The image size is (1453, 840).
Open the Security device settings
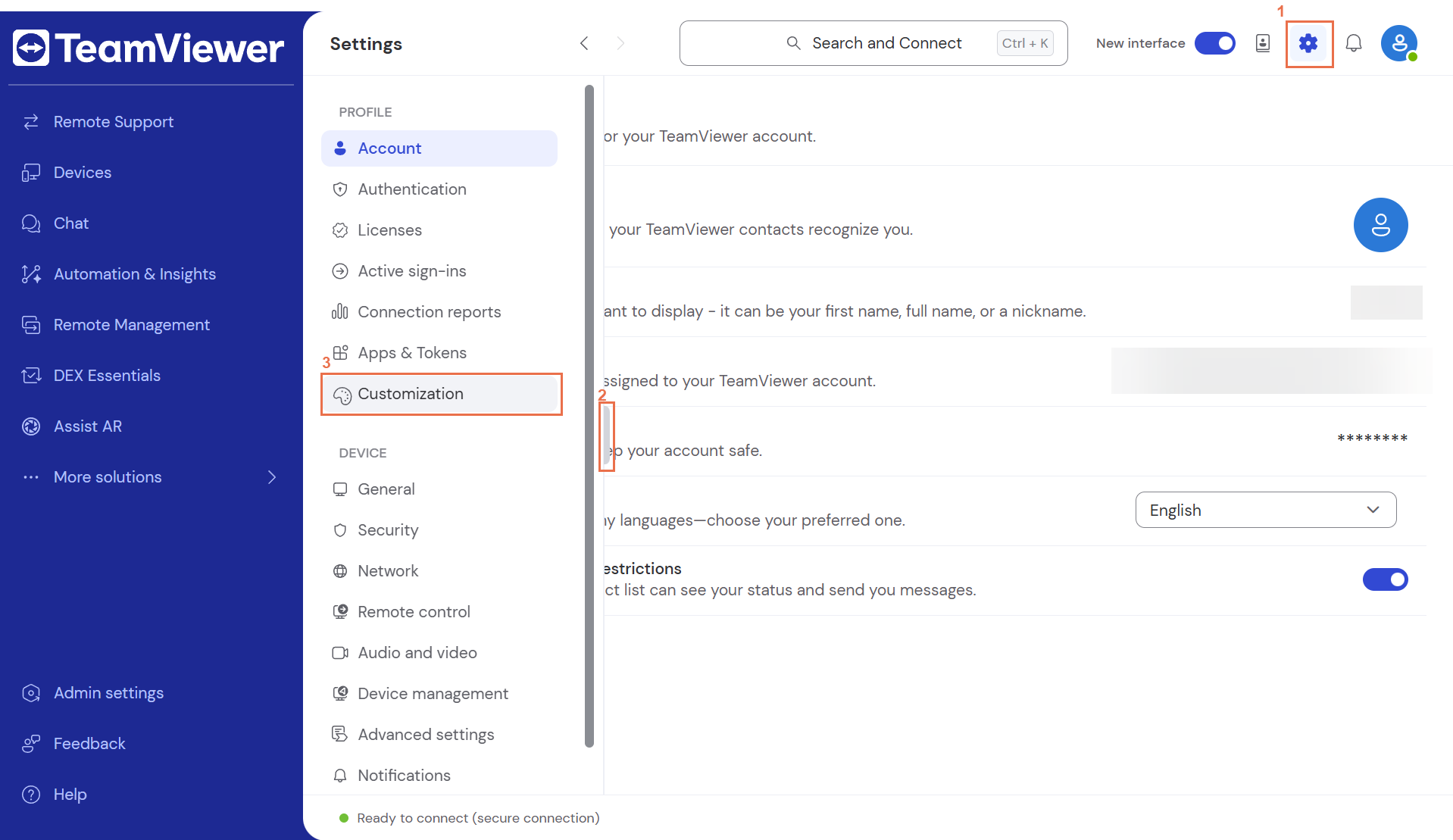pyautogui.click(x=439, y=530)
